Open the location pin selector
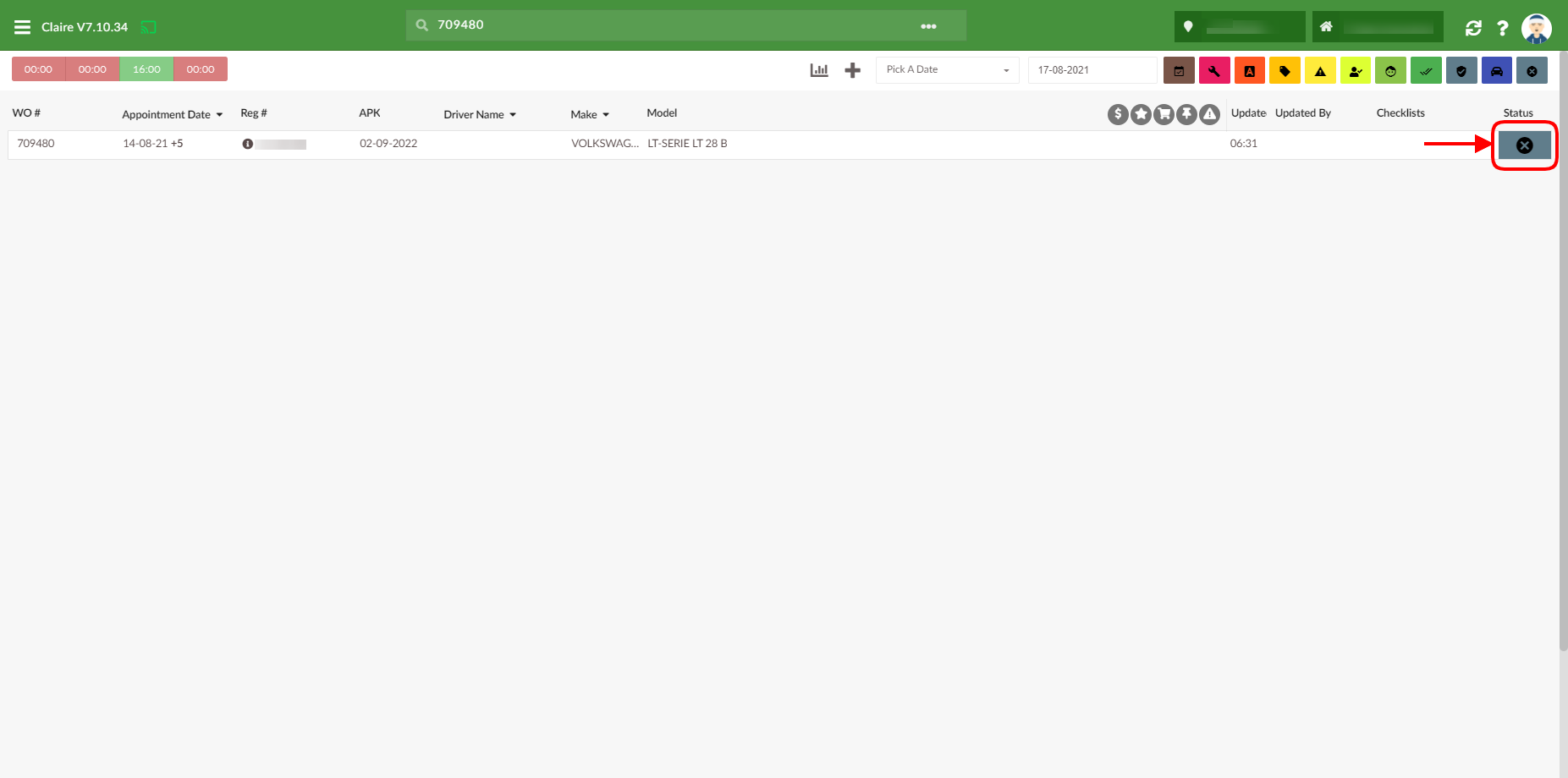This screenshot has width=1568, height=778. point(1240,26)
